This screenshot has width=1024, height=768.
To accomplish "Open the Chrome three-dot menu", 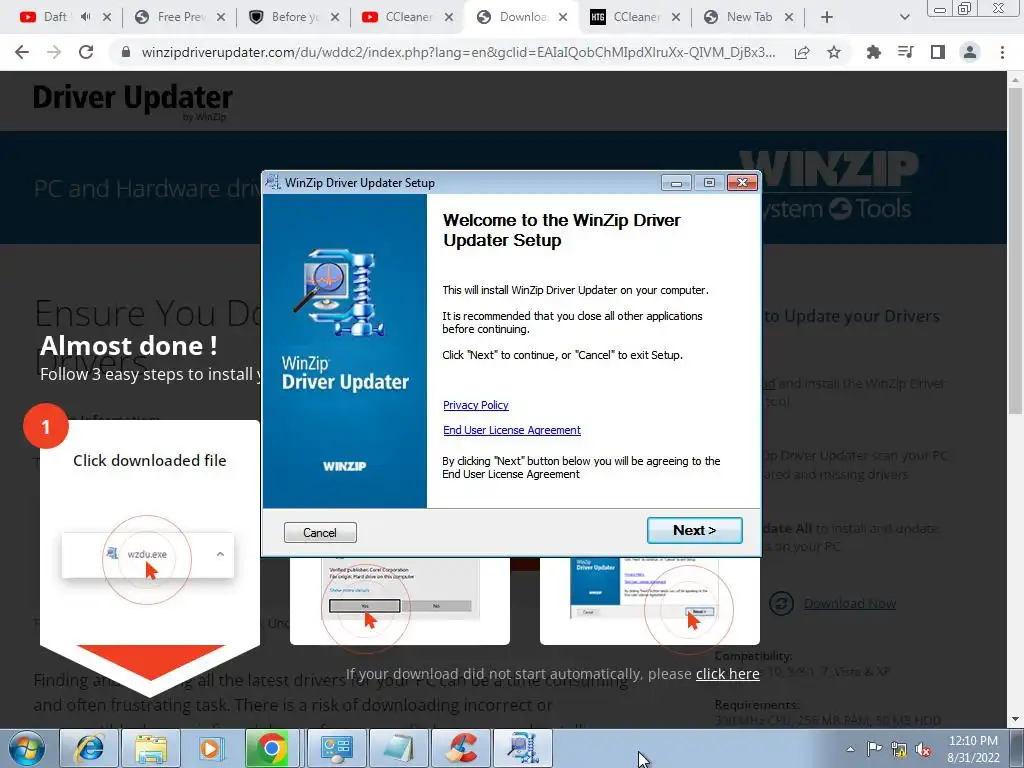I will 1002,52.
